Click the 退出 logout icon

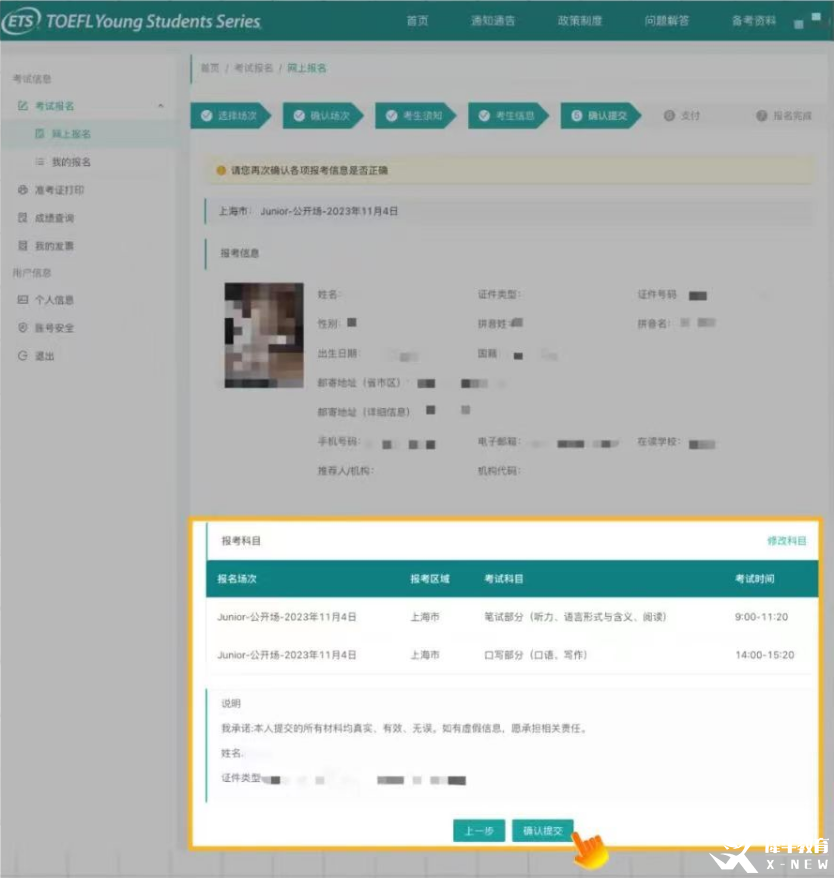(22, 356)
